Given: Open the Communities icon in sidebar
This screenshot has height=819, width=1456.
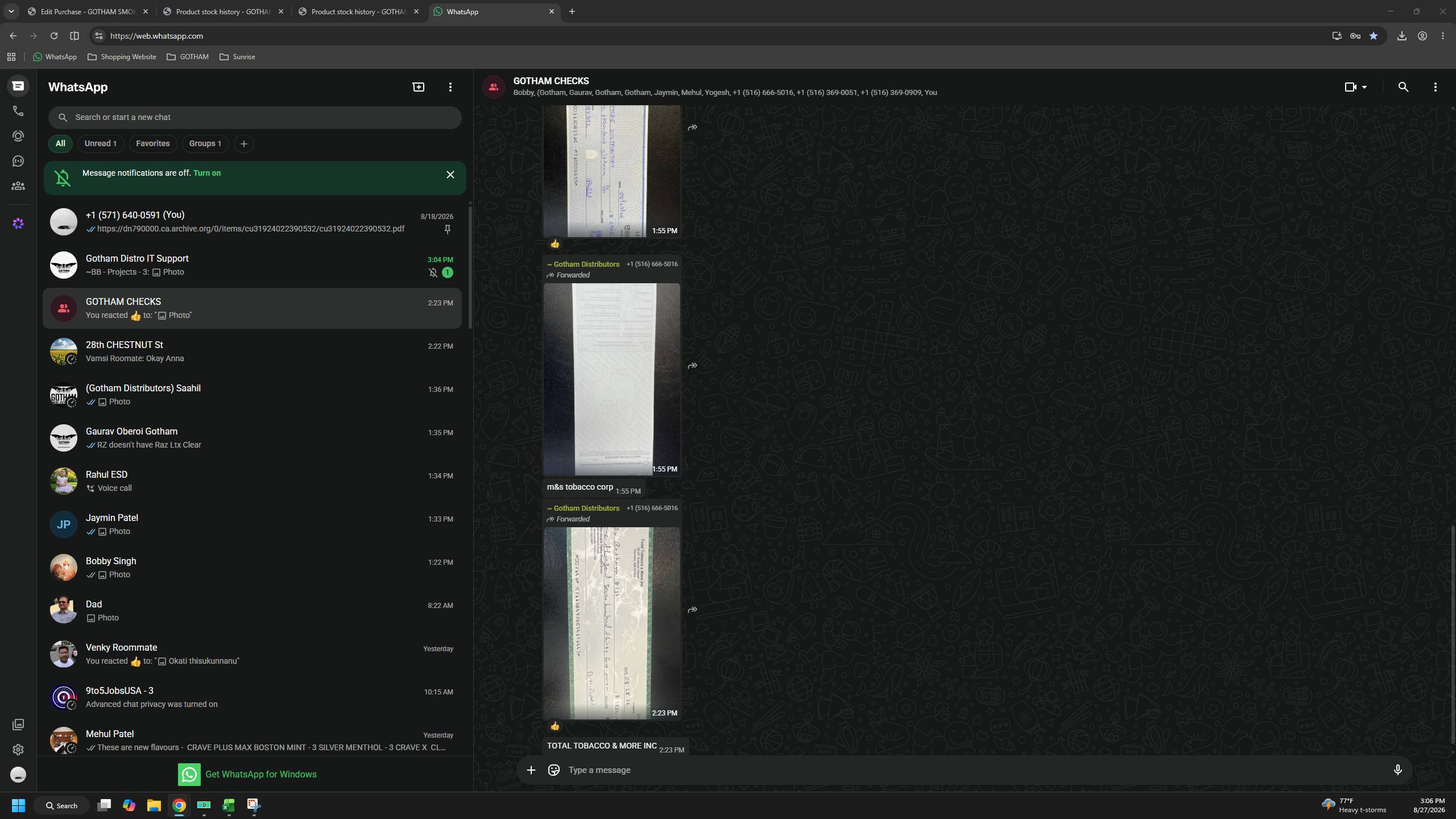Looking at the screenshot, I should click(x=18, y=186).
